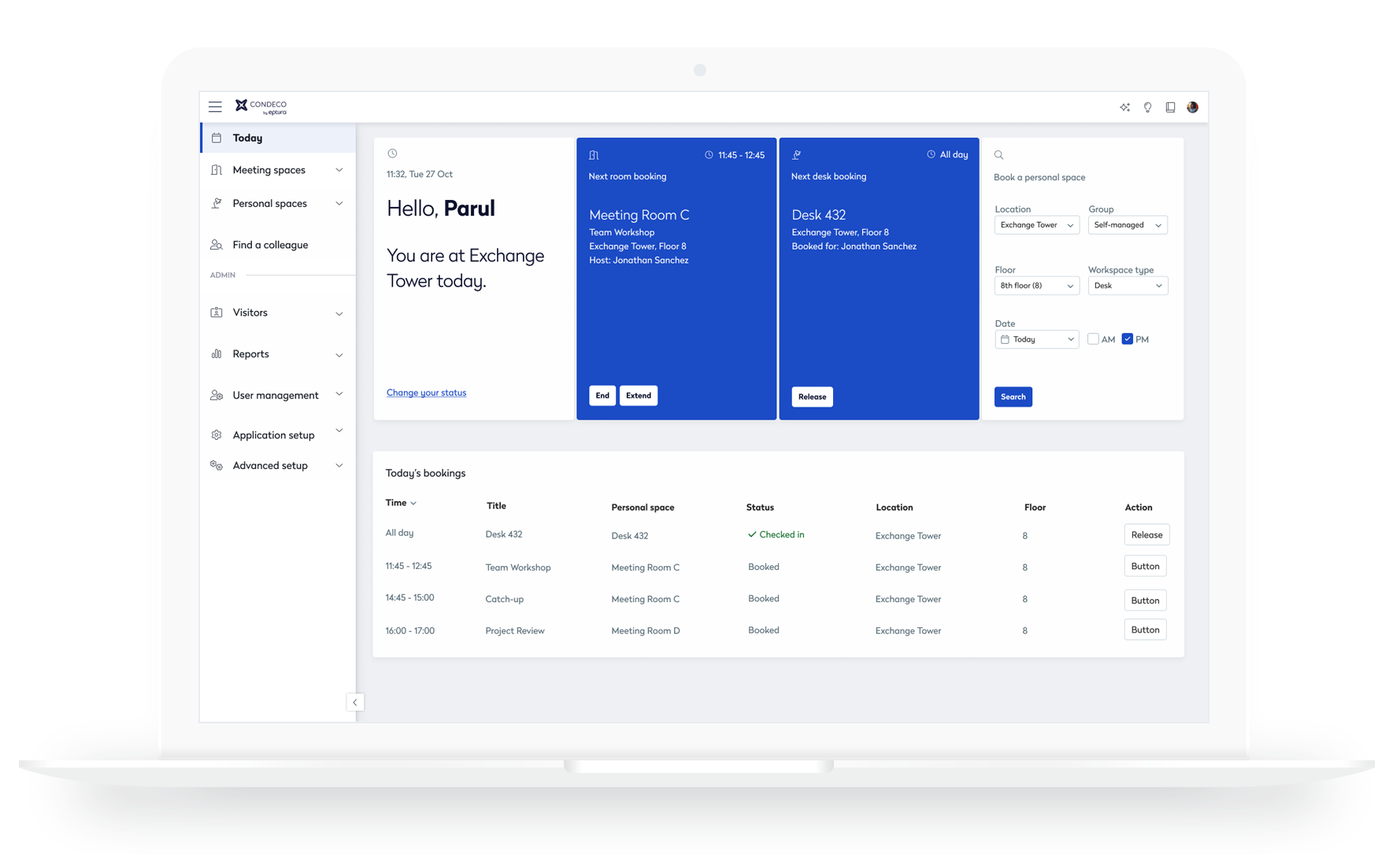
Task: Click the Reports bar chart icon
Action: (x=217, y=353)
